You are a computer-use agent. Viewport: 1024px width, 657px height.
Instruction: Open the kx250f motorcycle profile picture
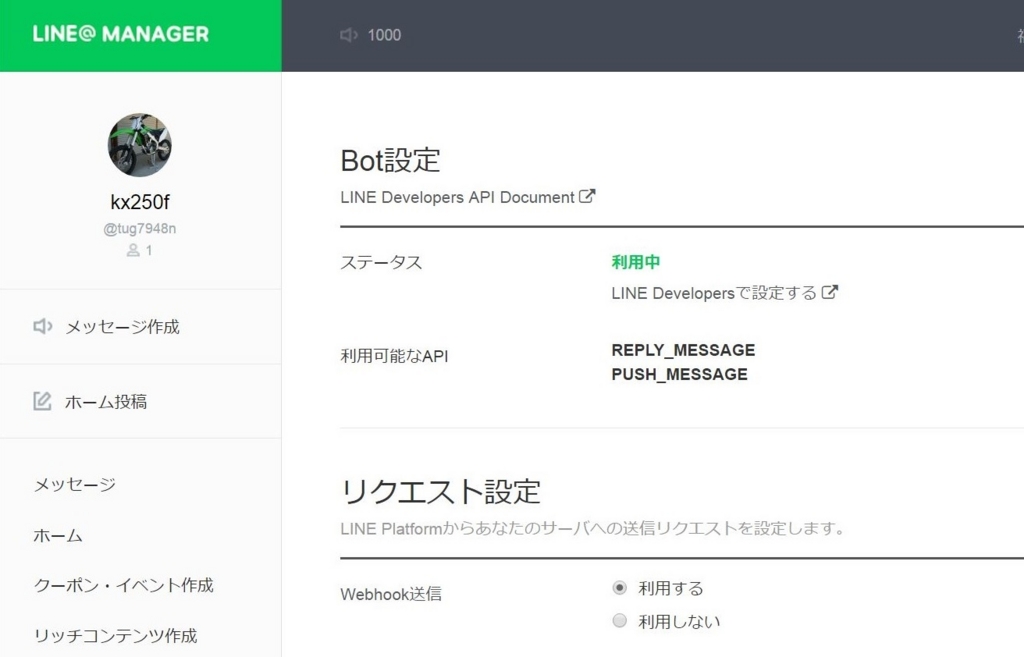tap(140, 145)
